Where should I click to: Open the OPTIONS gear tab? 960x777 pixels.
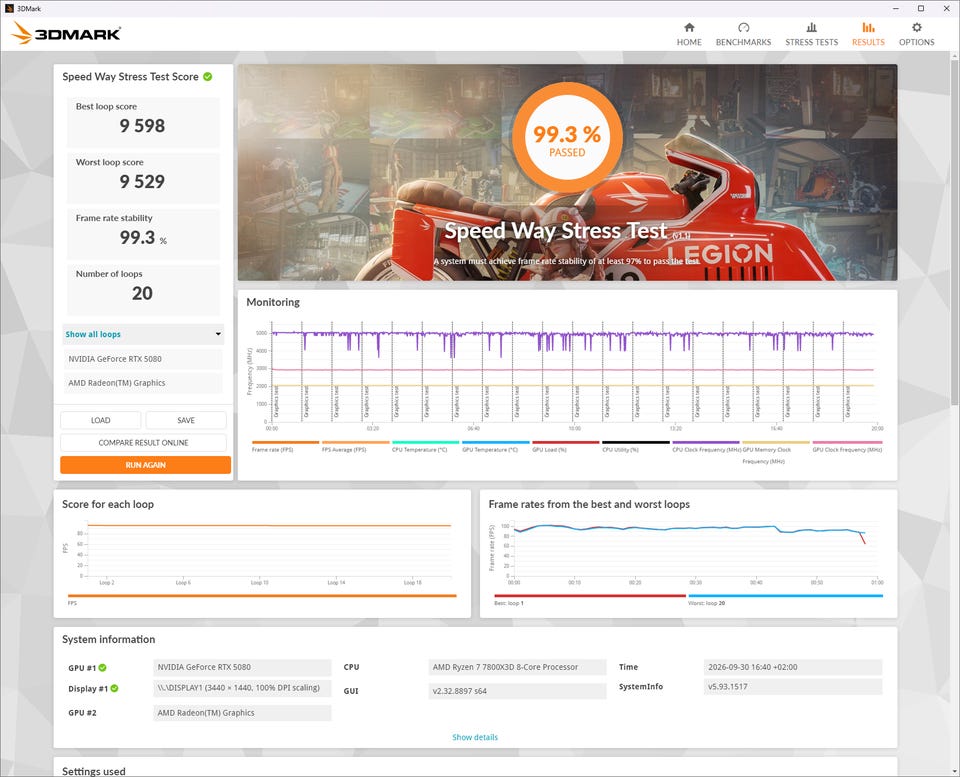coord(917,34)
